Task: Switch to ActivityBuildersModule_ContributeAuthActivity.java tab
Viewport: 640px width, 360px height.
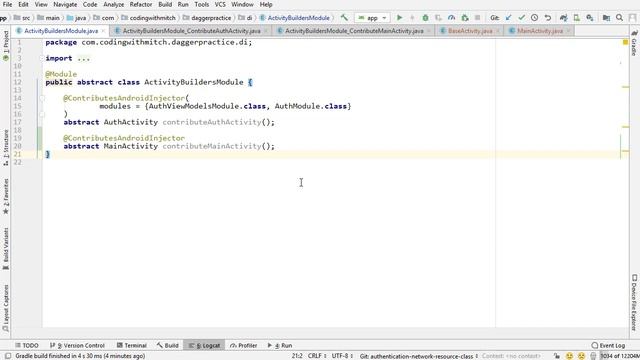Action: [191, 31]
